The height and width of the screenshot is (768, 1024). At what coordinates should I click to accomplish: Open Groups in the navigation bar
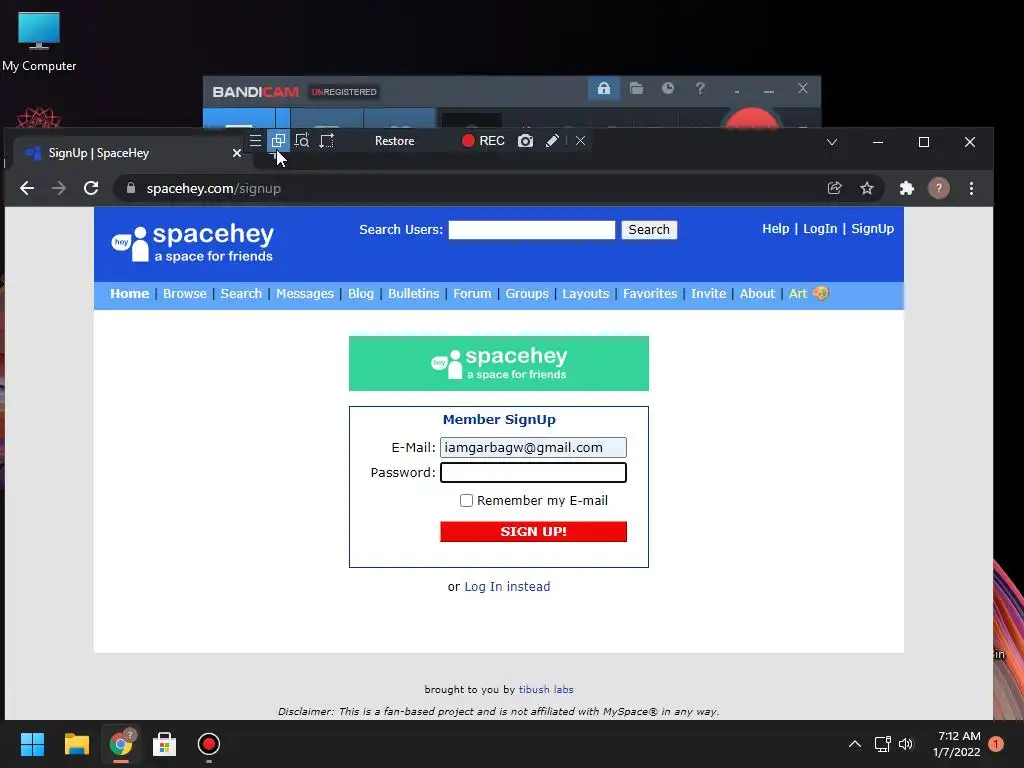tap(526, 294)
